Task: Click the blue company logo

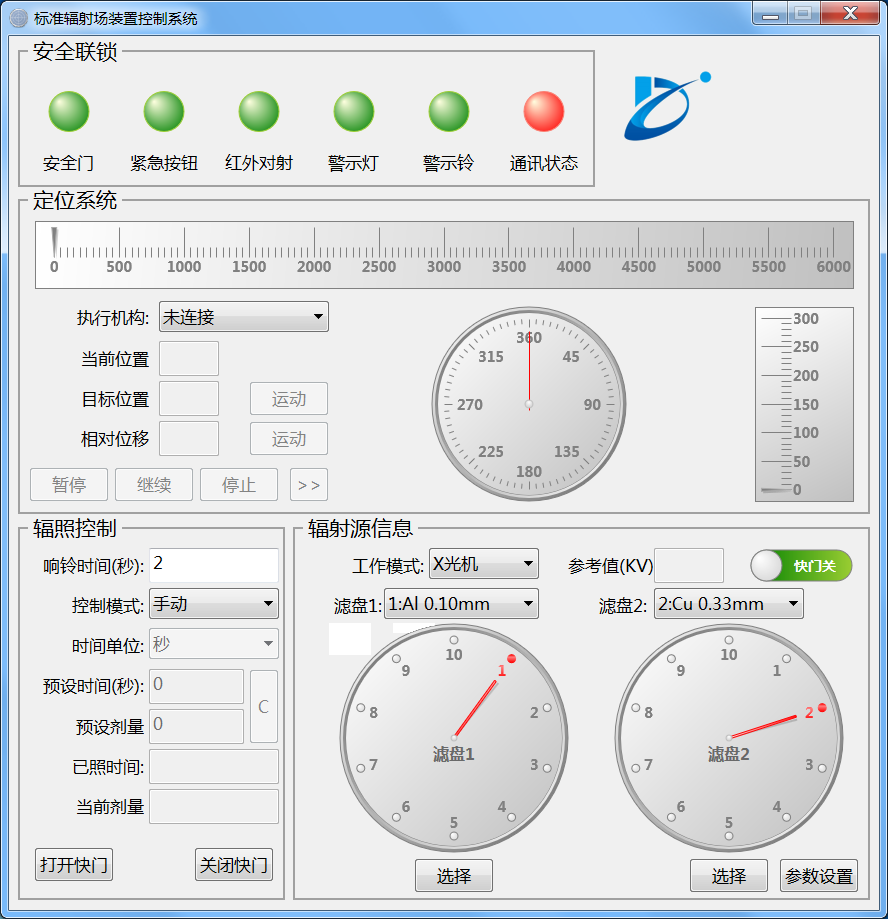Action: coord(667,107)
